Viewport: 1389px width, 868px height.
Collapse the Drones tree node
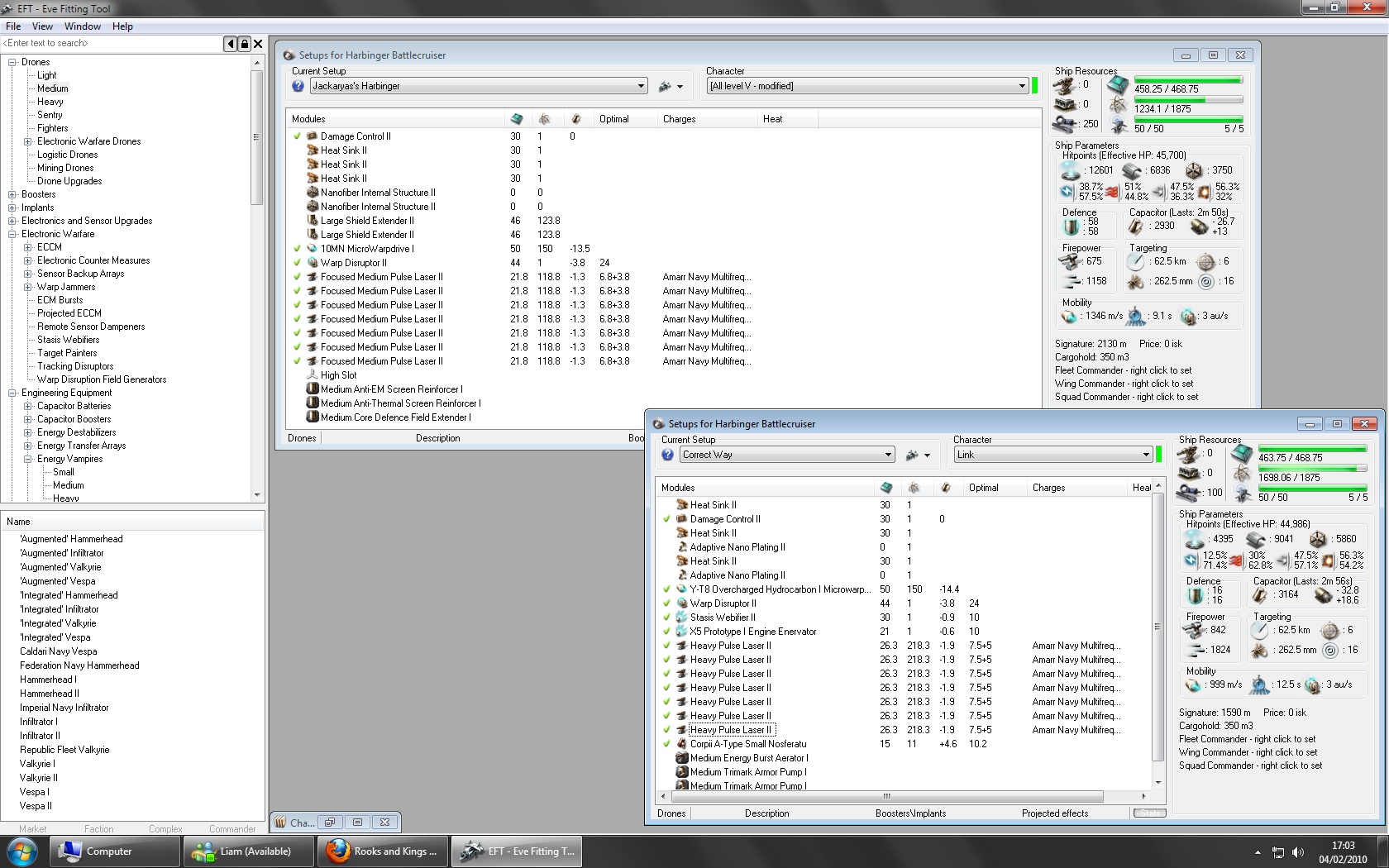[x=12, y=62]
